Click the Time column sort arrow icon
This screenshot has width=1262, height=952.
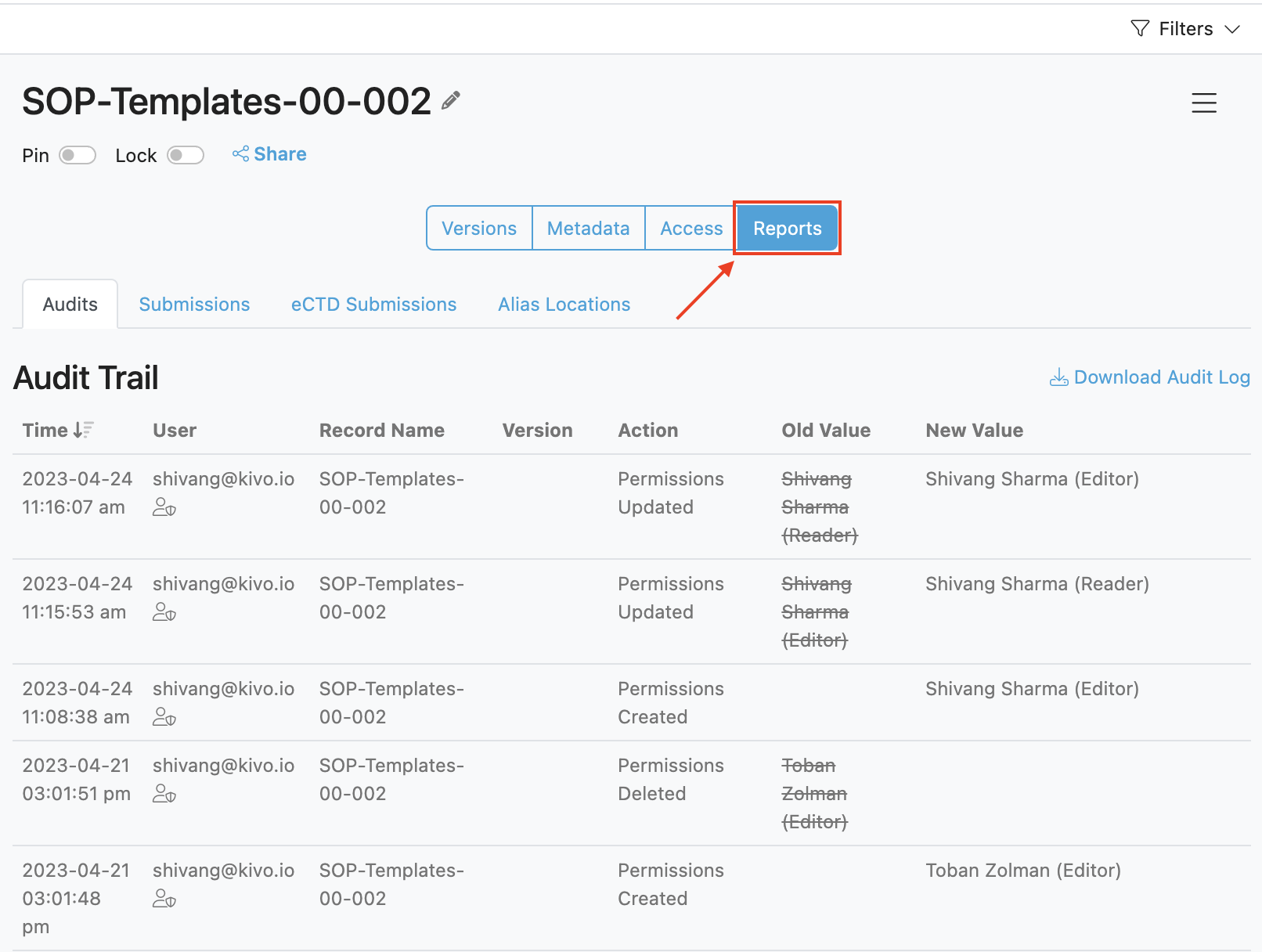tap(84, 430)
